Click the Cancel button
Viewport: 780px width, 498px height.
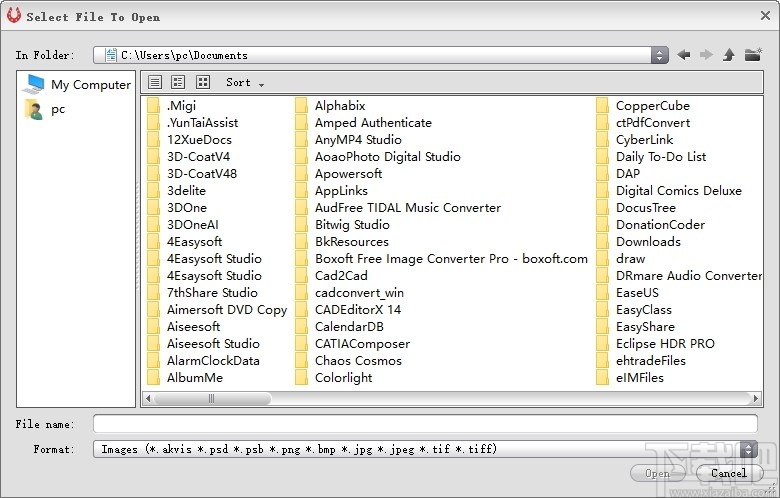tap(729, 473)
